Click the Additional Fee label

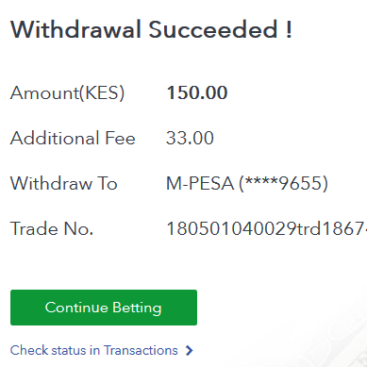click(x=73, y=138)
